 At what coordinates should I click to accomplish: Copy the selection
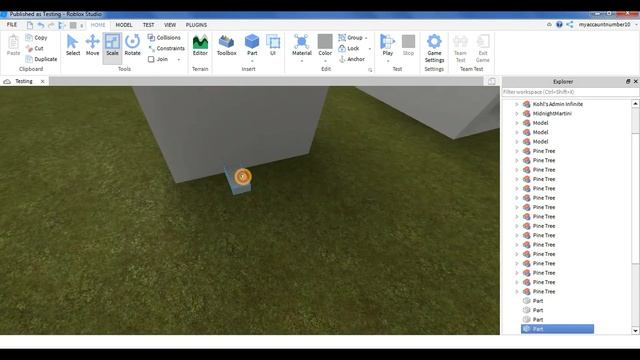[x=36, y=38]
